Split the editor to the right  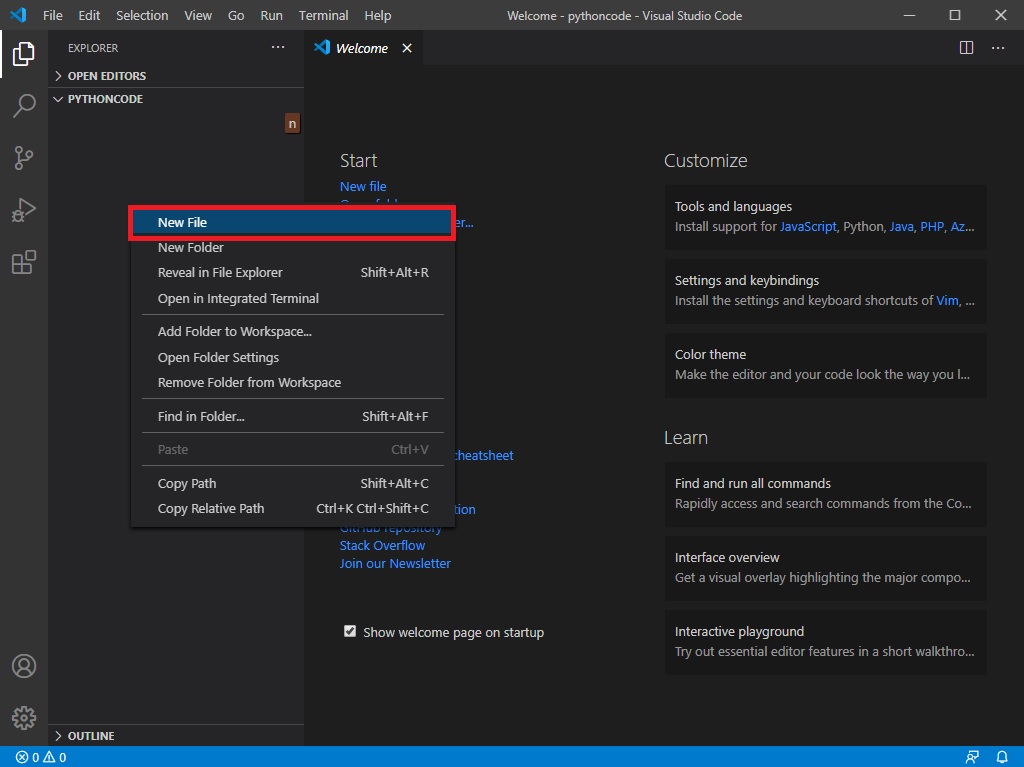tap(966, 48)
